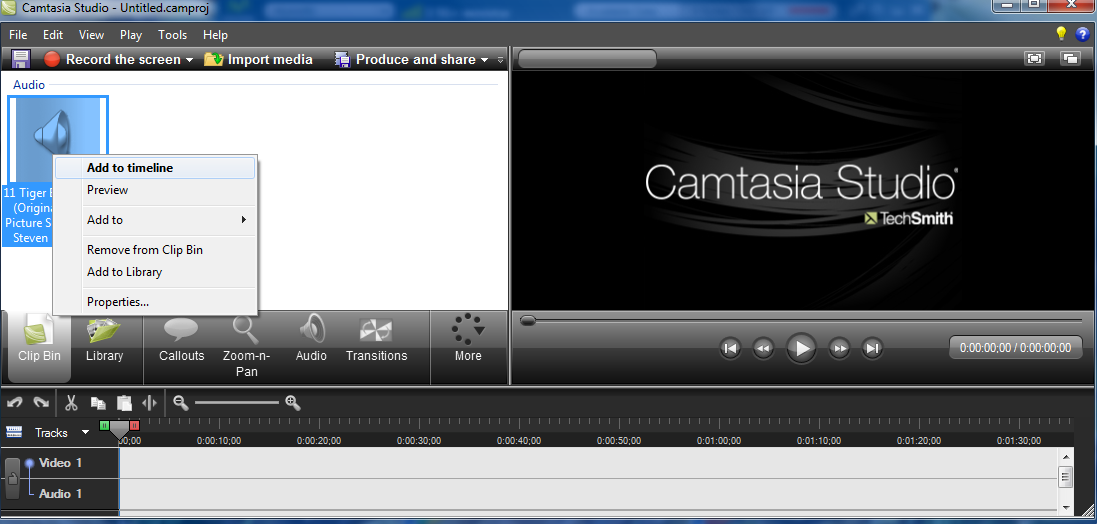The image size is (1097, 524).
Task: Toggle the track lock icon
Action: (13, 479)
